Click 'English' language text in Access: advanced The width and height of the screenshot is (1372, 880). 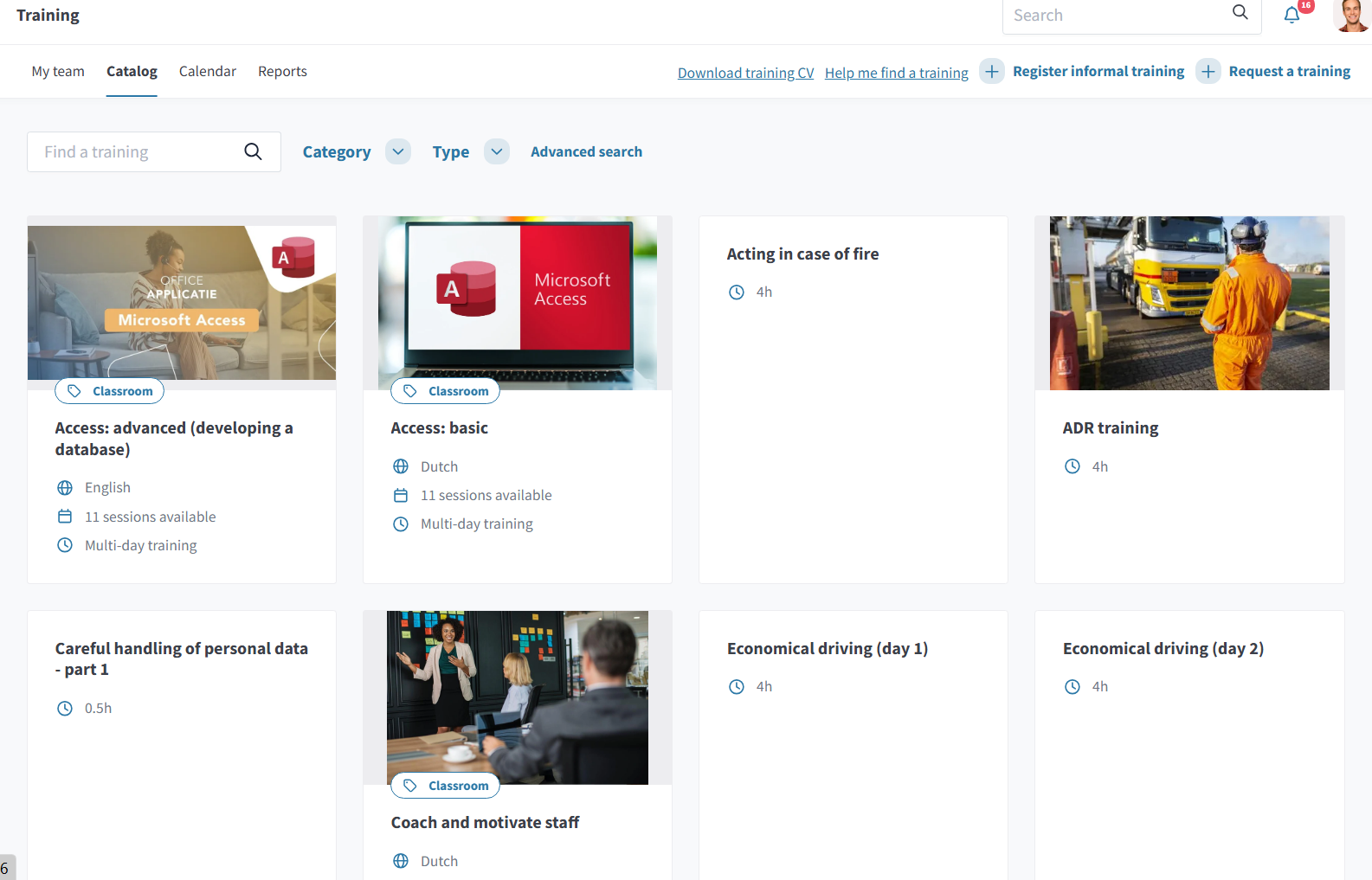coord(107,488)
